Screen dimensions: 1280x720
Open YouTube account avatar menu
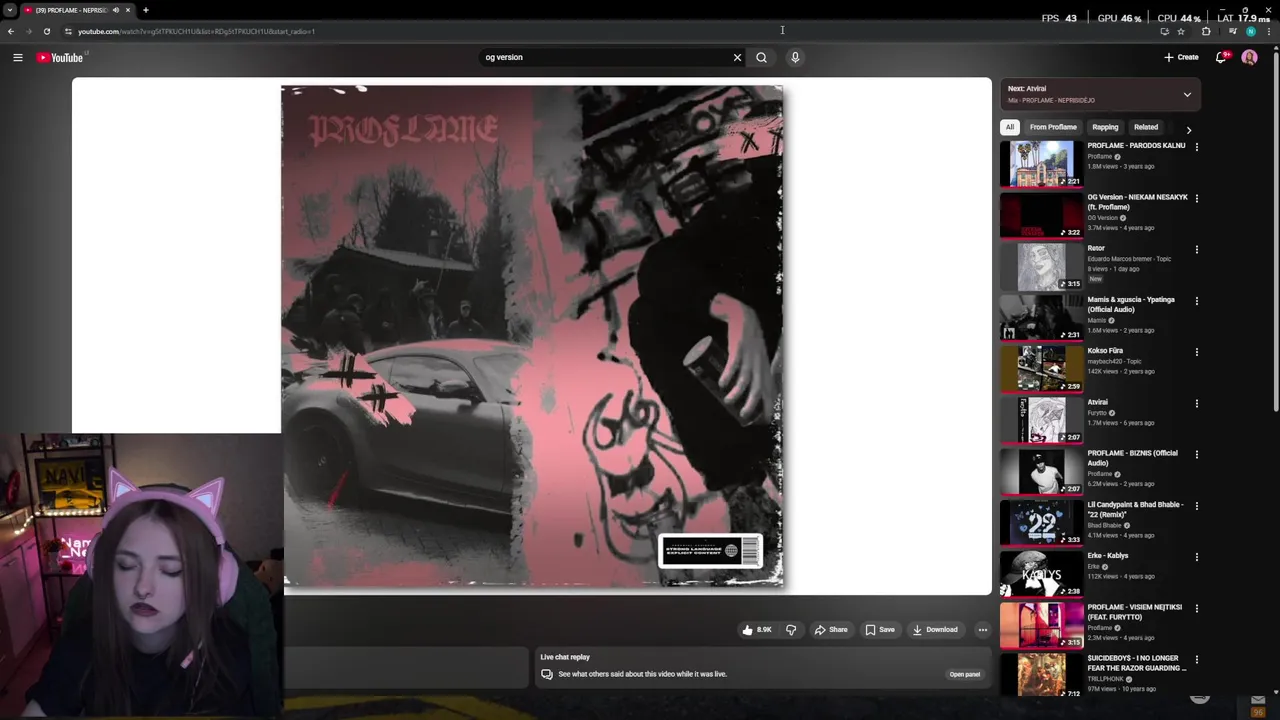point(1249,57)
